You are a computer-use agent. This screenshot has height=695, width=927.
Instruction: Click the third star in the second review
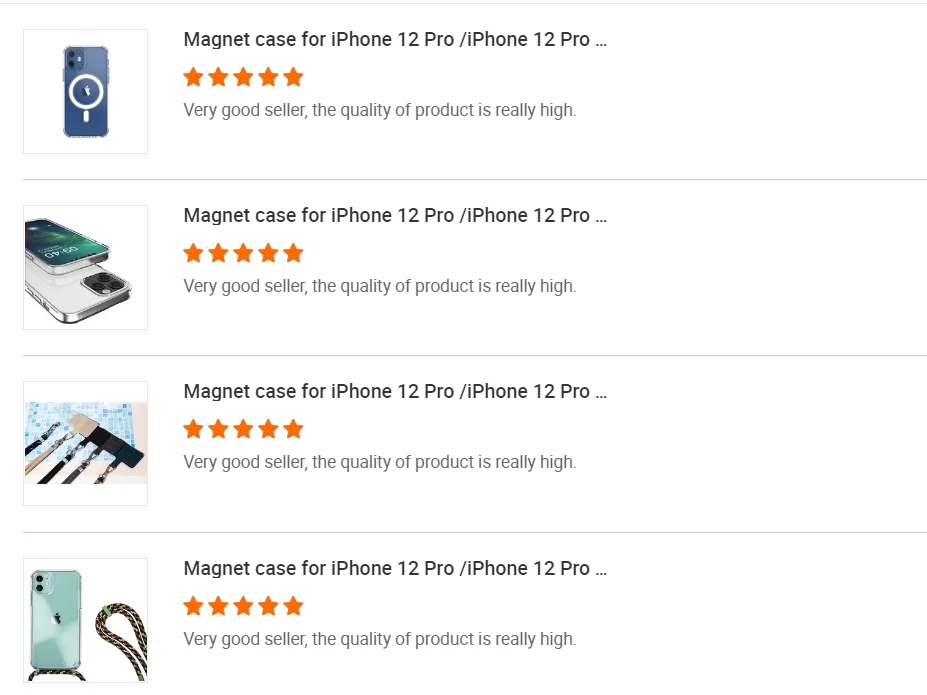click(x=243, y=253)
